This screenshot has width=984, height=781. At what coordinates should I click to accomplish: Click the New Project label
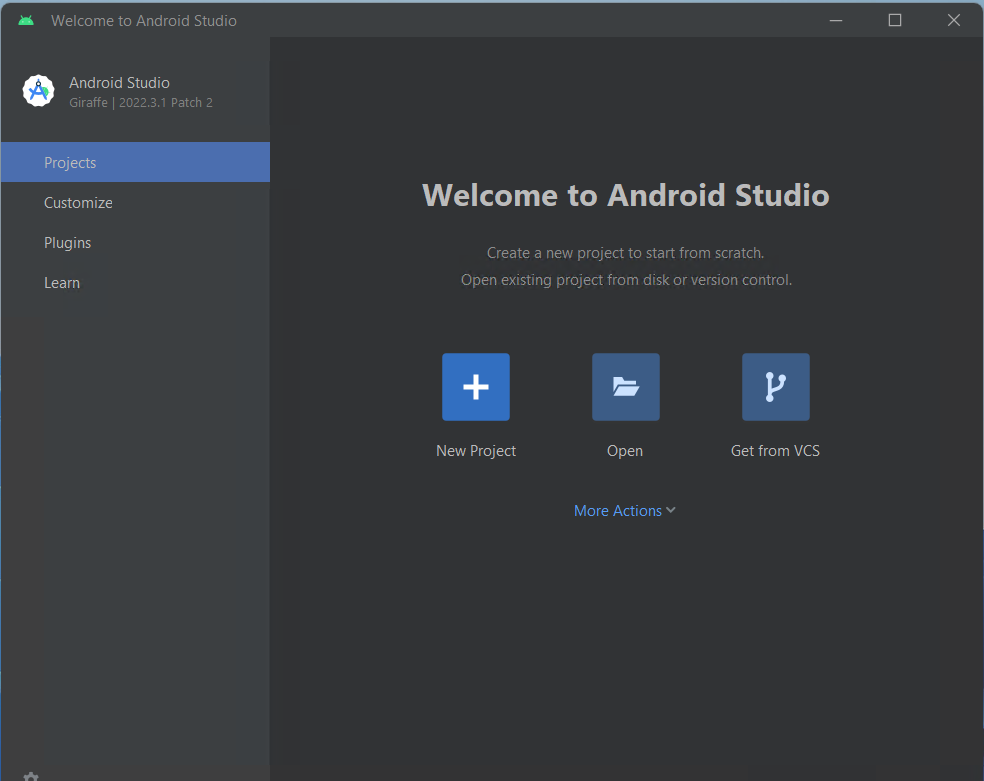click(476, 451)
